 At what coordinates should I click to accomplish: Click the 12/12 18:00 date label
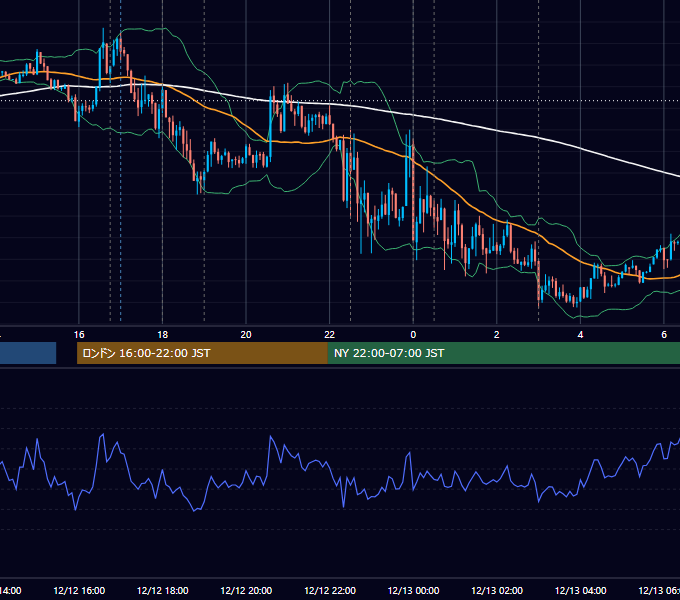163,590
